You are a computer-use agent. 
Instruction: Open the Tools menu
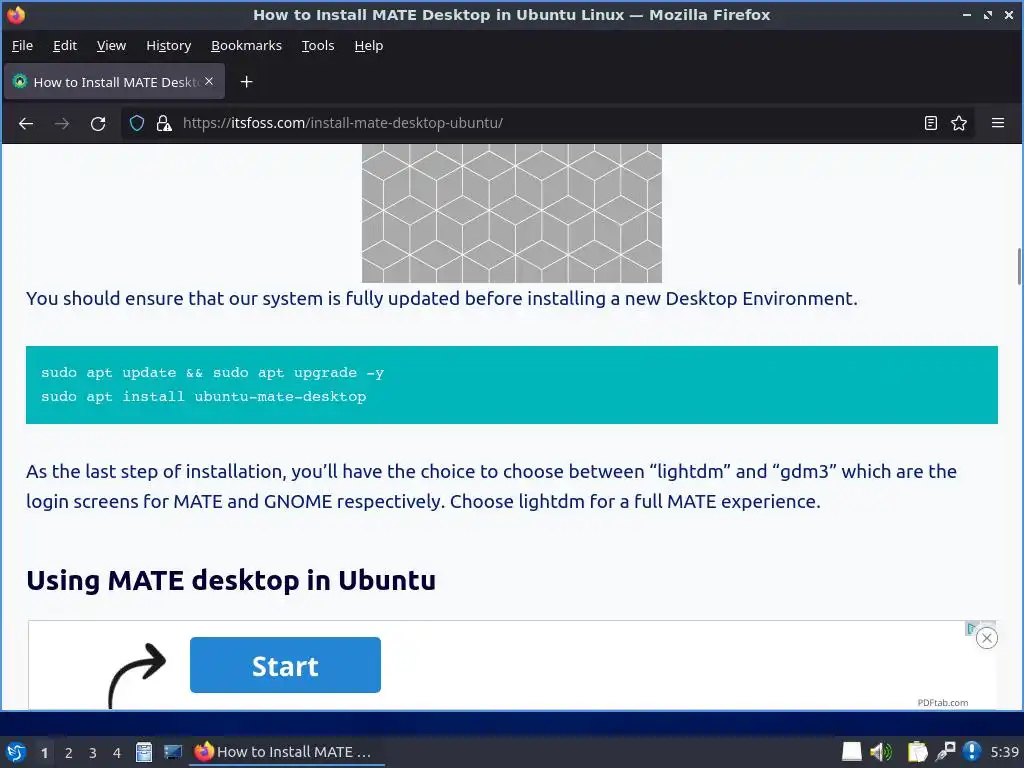point(317,46)
